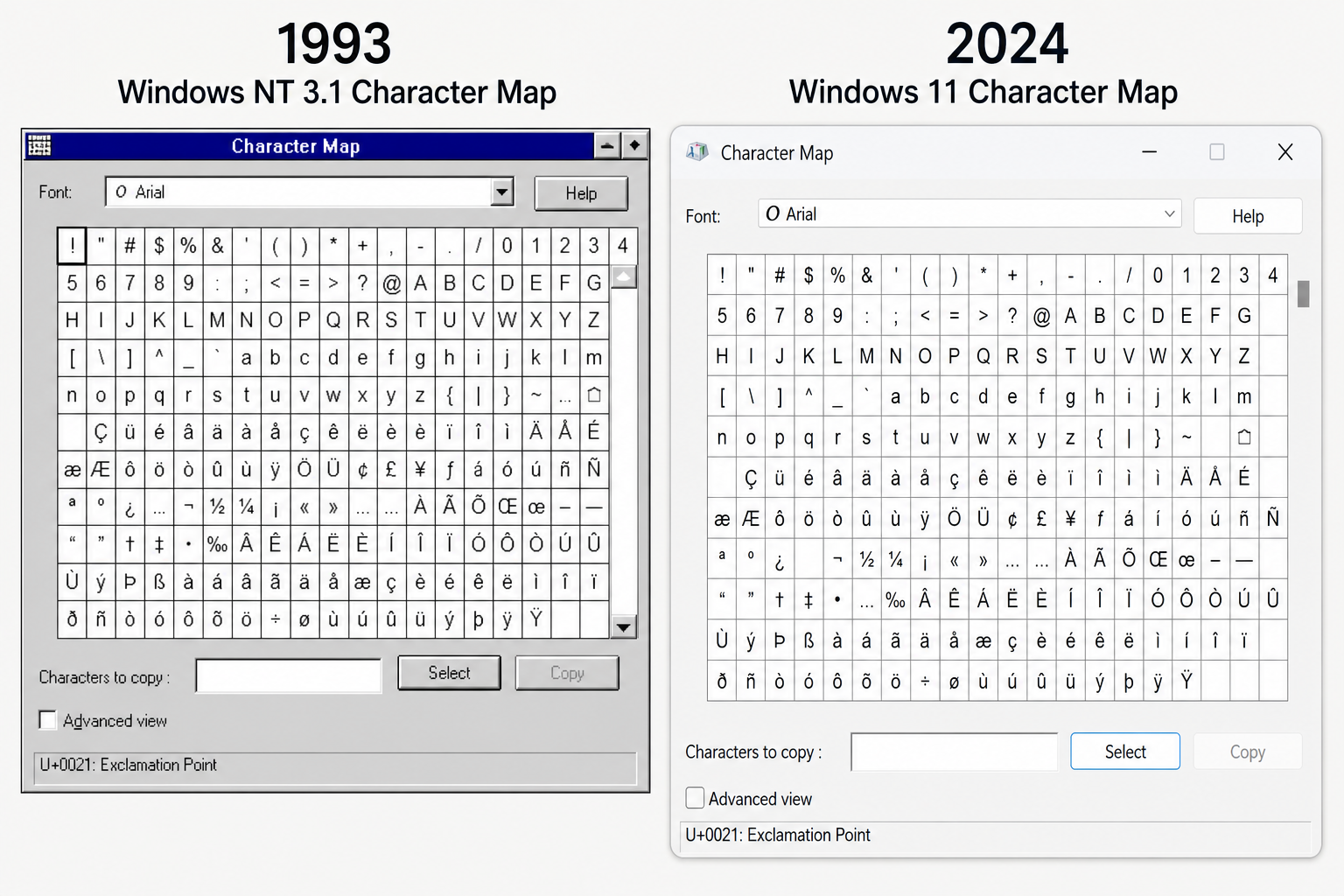
Task: Click maximize button in NT 3.1 title bar
Action: [634, 146]
